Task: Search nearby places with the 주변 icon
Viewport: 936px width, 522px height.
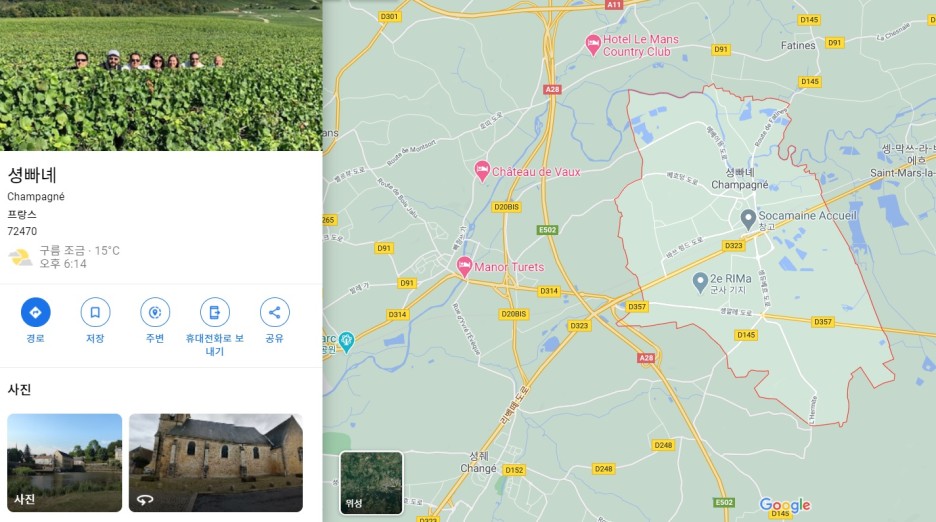Action: pos(155,312)
